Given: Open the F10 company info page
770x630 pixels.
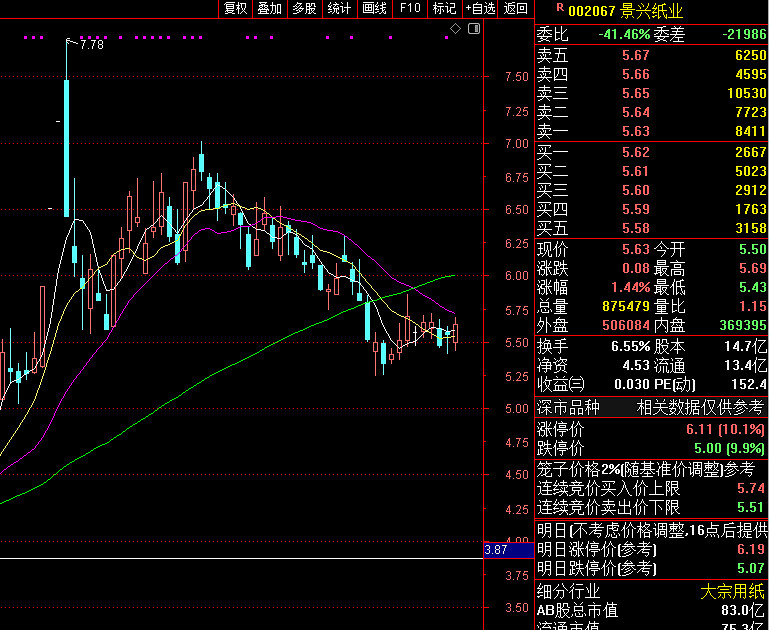Looking at the screenshot, I should click(x=409, y=9).
